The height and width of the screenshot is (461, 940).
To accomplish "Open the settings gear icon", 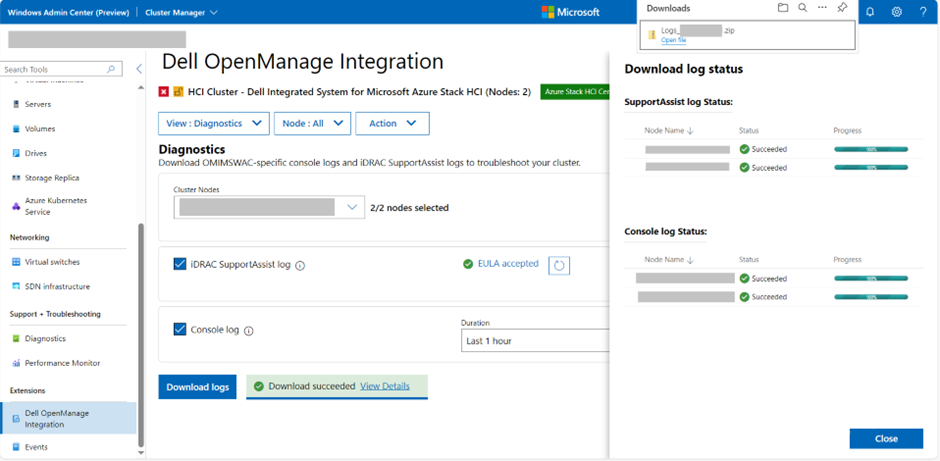I will click(x=896, y=12).
